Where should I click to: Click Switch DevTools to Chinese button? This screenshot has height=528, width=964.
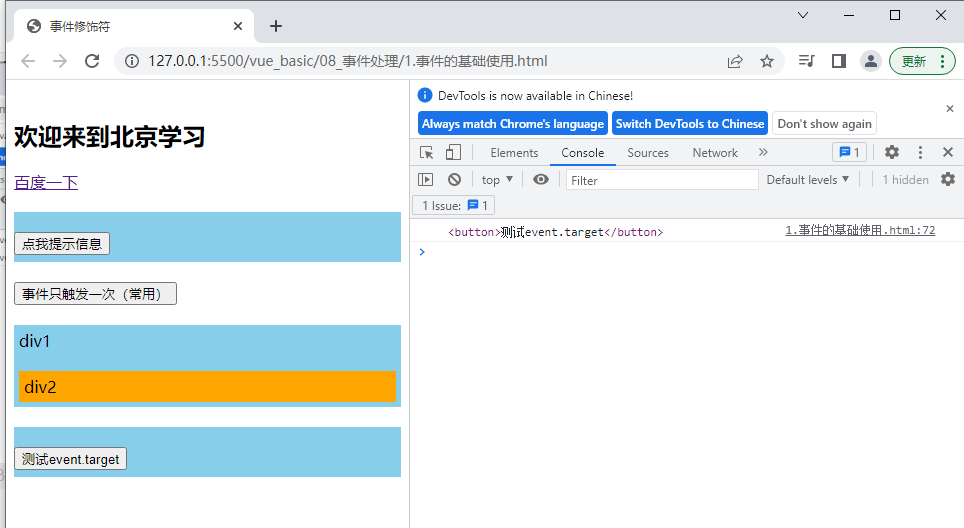[689, 124]
